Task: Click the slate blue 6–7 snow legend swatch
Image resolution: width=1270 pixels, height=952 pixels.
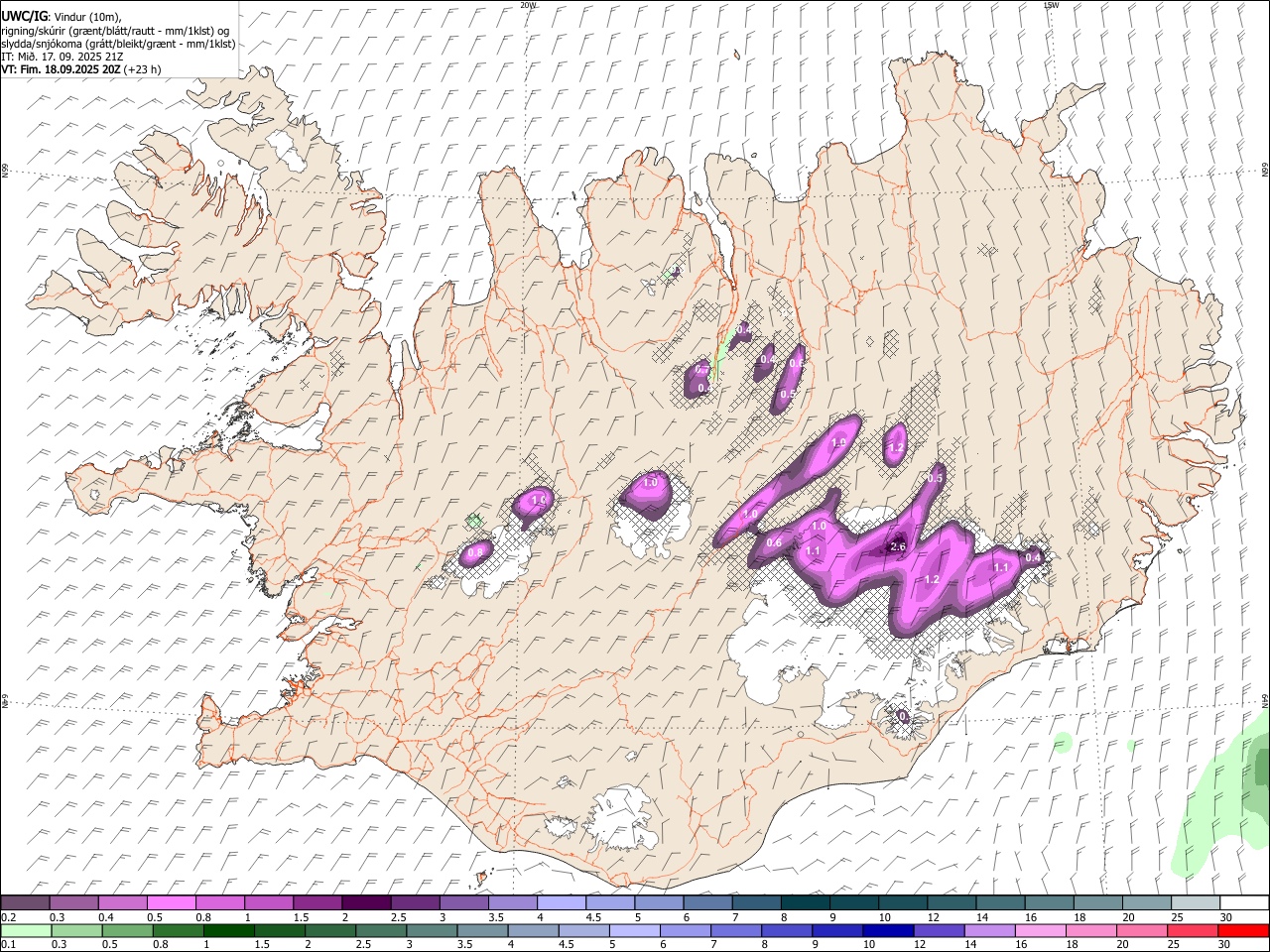Action: [707, 903]
